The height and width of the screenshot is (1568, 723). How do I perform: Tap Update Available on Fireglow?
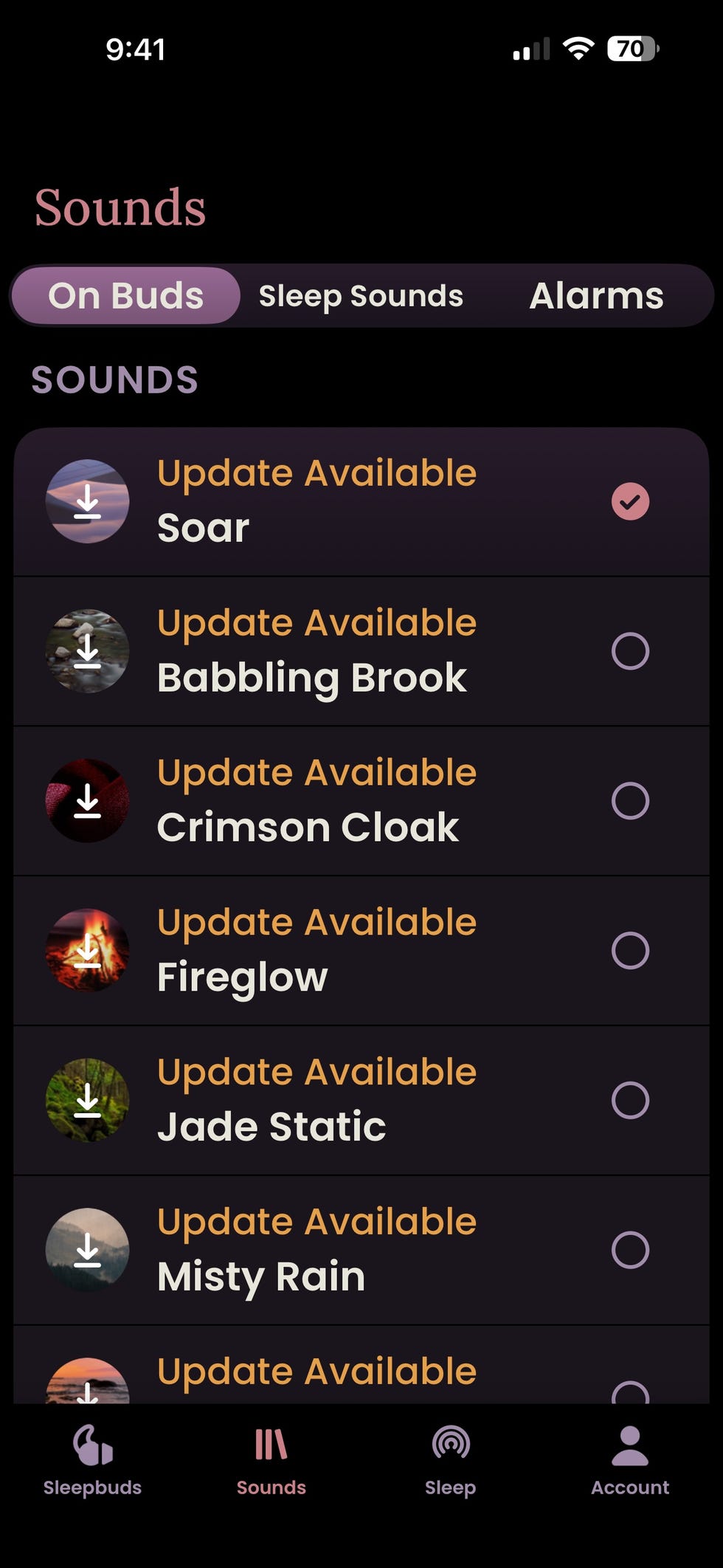click(x=317, y=921)
